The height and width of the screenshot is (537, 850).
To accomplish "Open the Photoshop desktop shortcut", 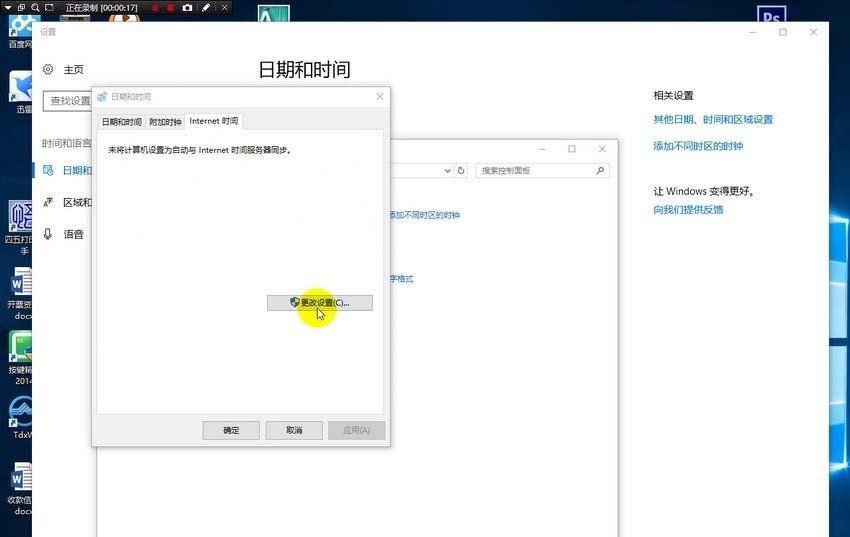I will point(771,14).
